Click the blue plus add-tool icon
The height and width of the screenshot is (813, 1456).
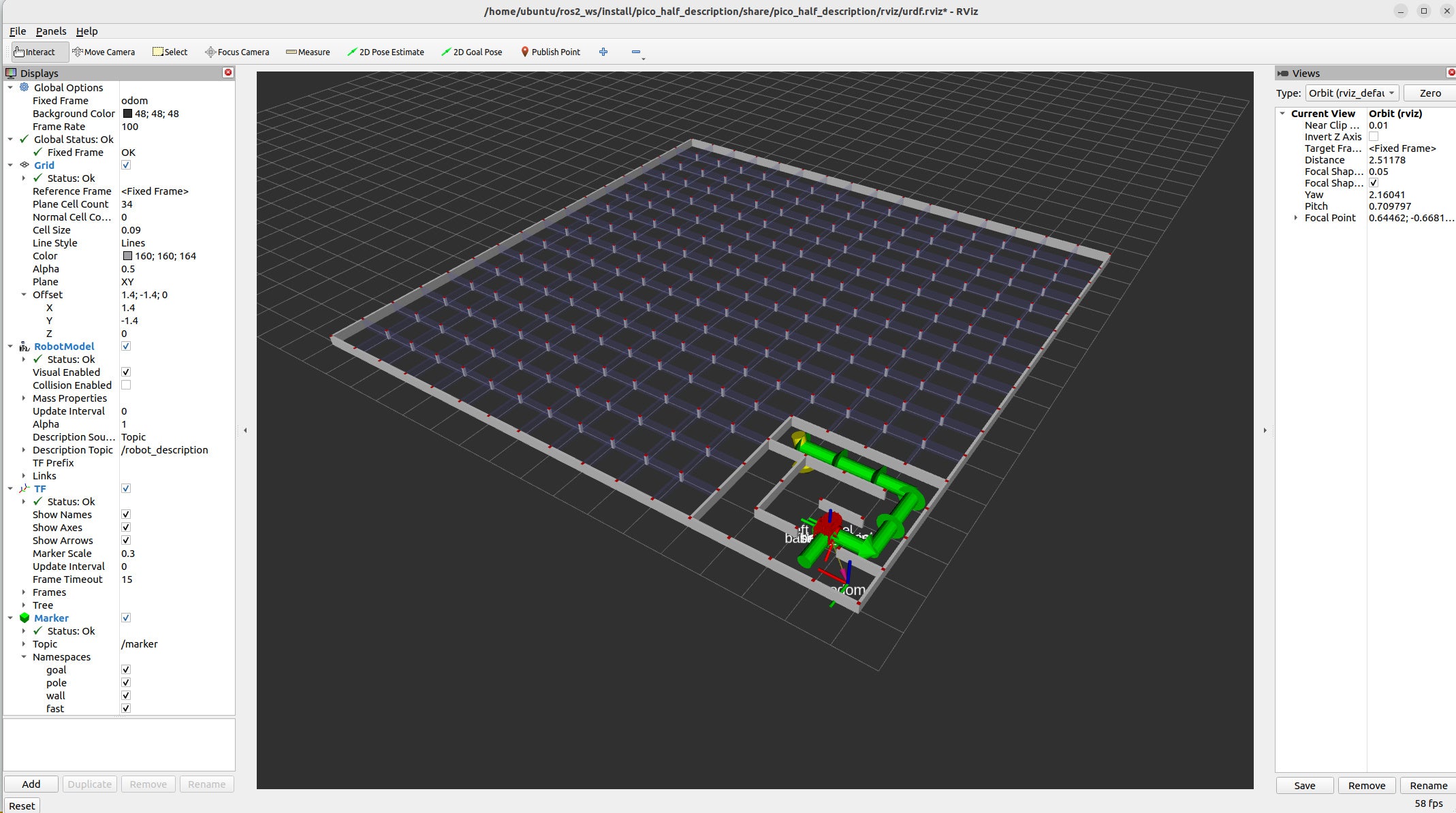pyautogui.click(x=603, y=52)
